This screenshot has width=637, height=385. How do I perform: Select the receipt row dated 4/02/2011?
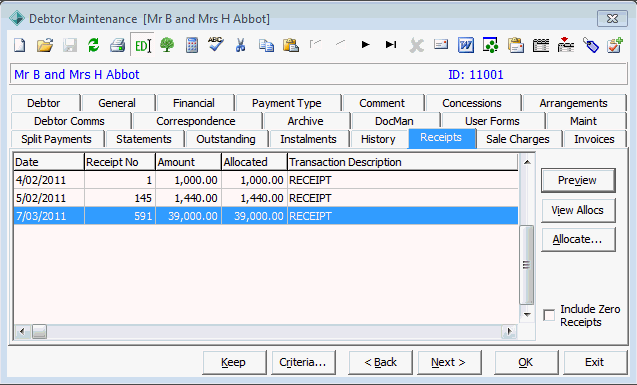pyautogui.click(x=266, y=180)
